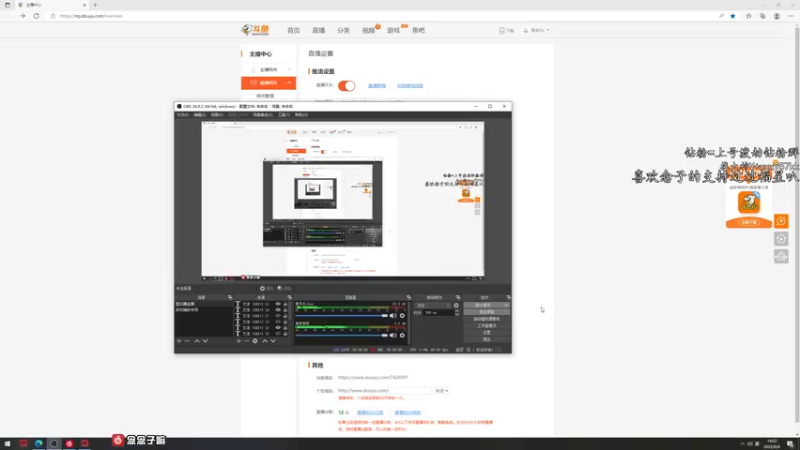800x450 pixels.
Task: Move the source down in the OBS Sources panel
Action: 273,341
